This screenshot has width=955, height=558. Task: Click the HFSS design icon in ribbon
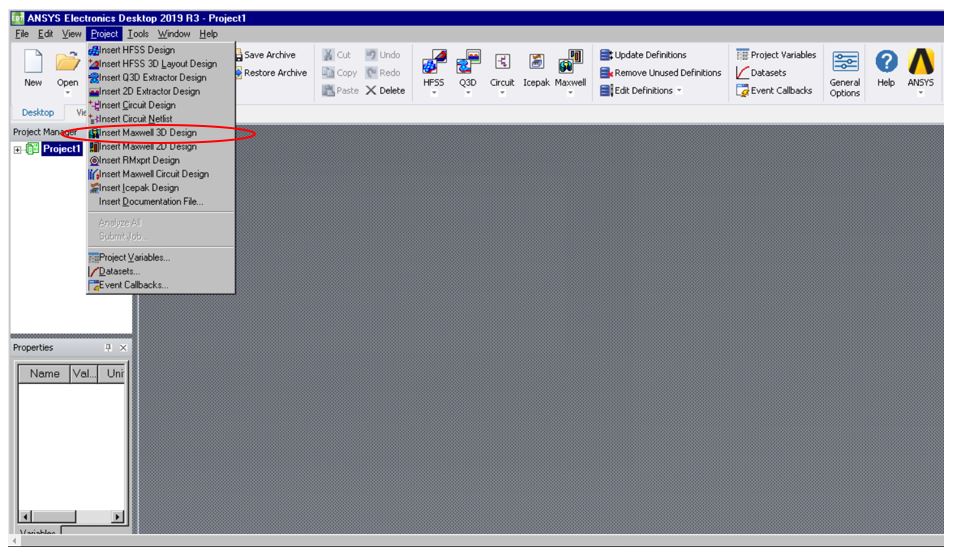tap(434, 62)
